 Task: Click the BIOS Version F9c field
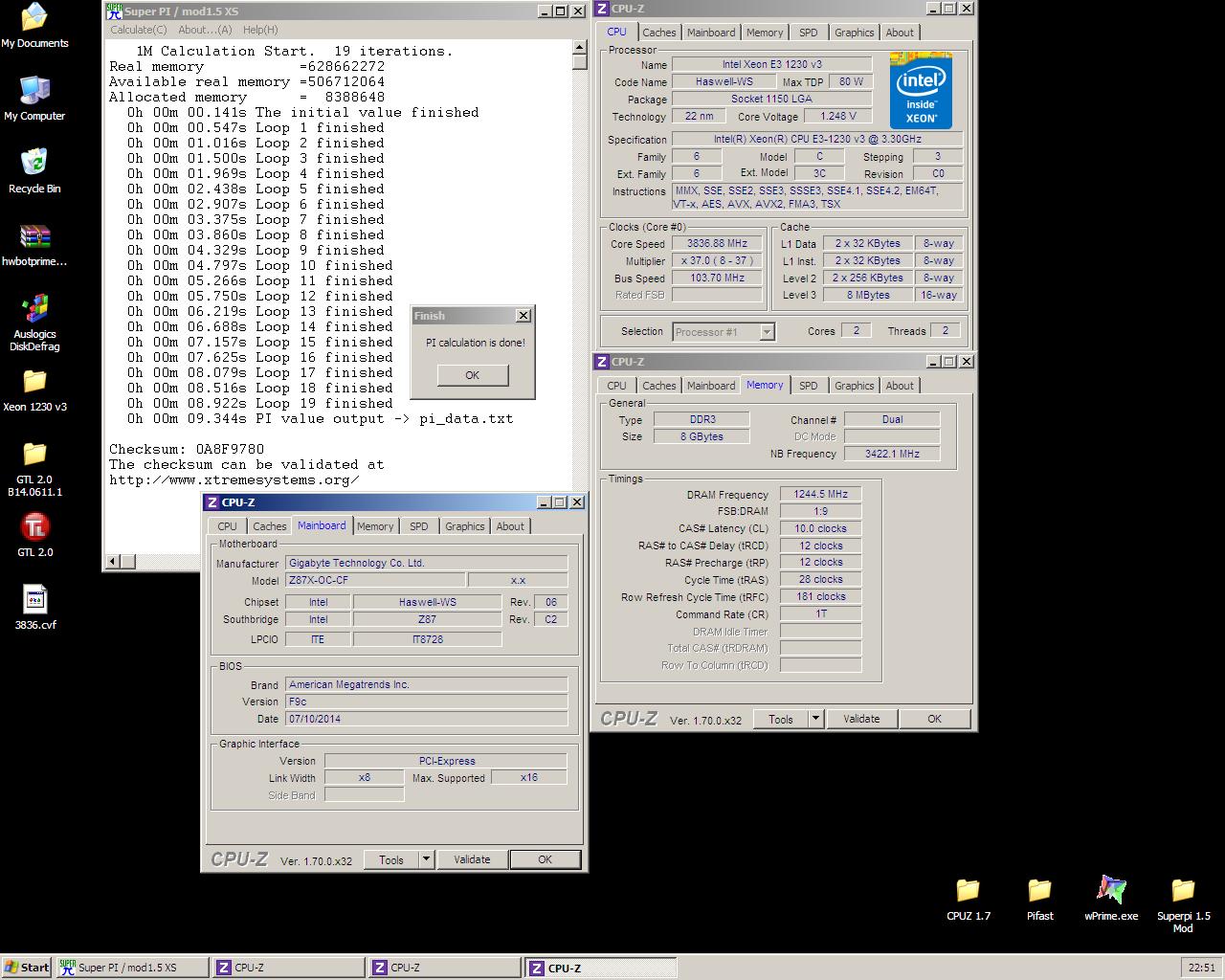pyautogui.click(x=426, y=702)
